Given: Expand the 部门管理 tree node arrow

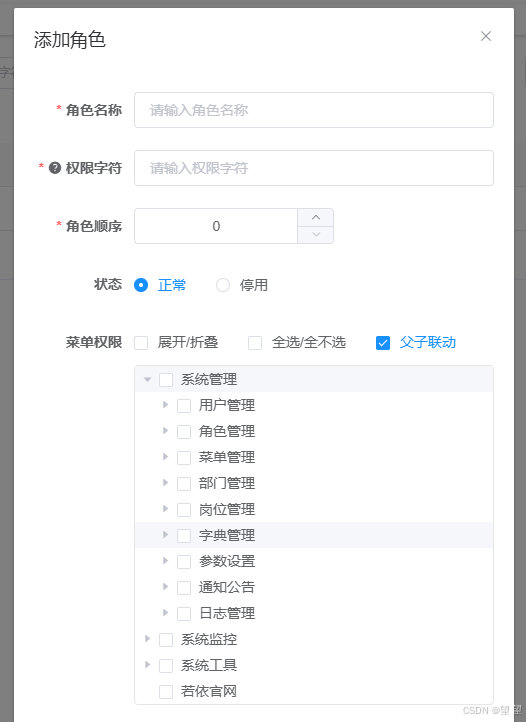Looking at the screenshot, I should coord(165,483).
